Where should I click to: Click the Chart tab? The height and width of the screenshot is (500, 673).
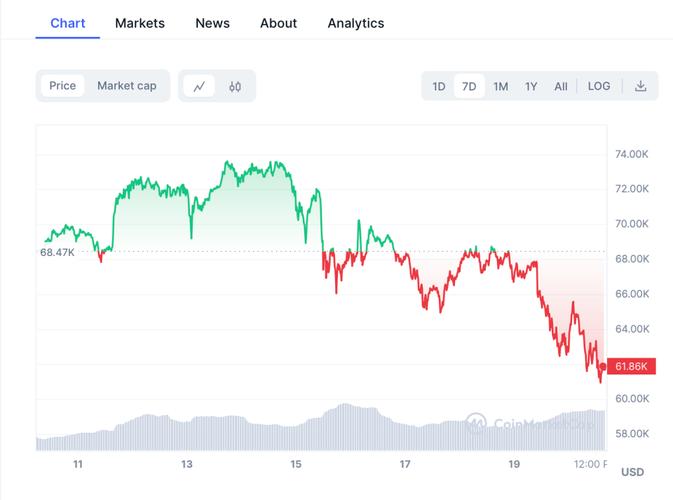click(68, 22)
